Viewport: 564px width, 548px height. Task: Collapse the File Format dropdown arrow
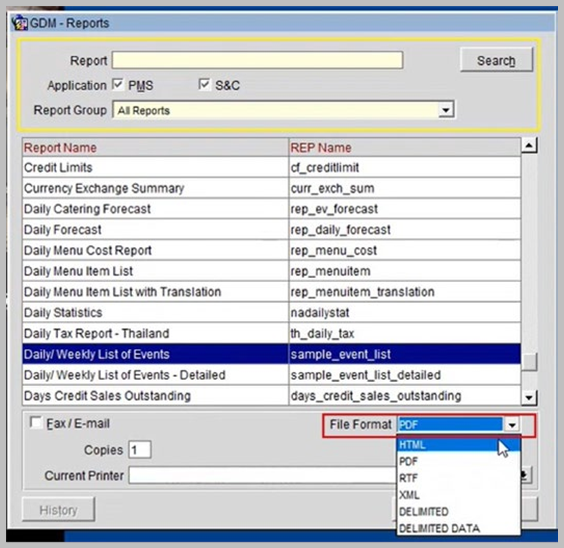coord(511,425)
